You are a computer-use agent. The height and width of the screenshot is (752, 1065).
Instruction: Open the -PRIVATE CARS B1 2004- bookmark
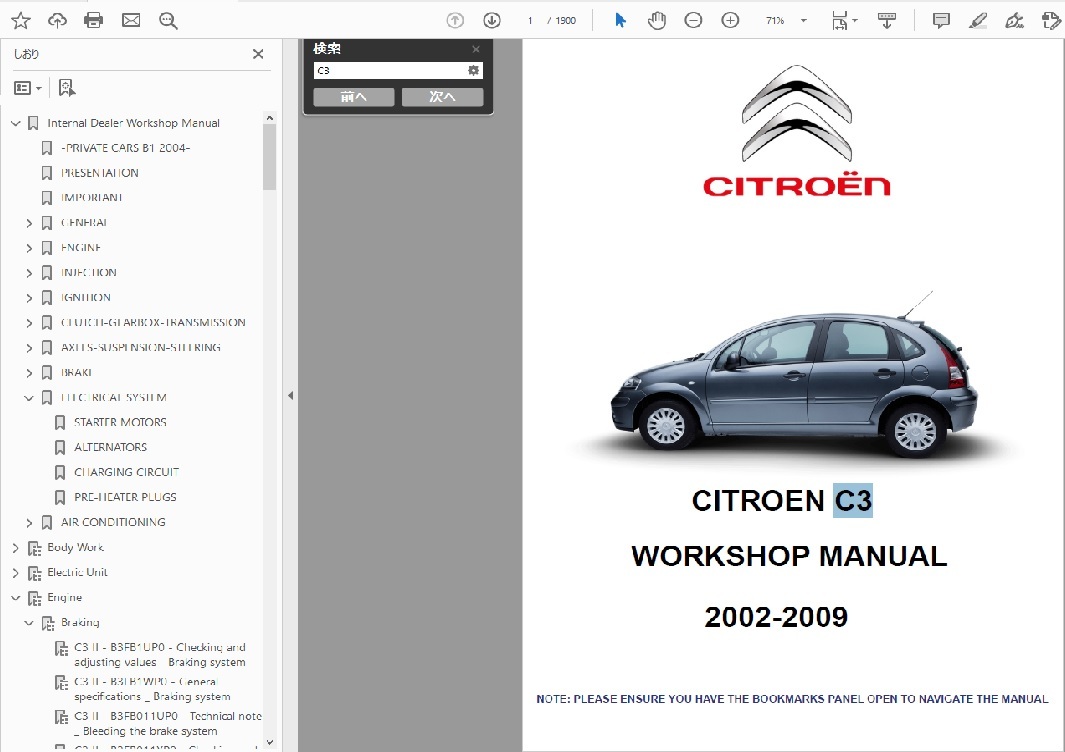125,148
